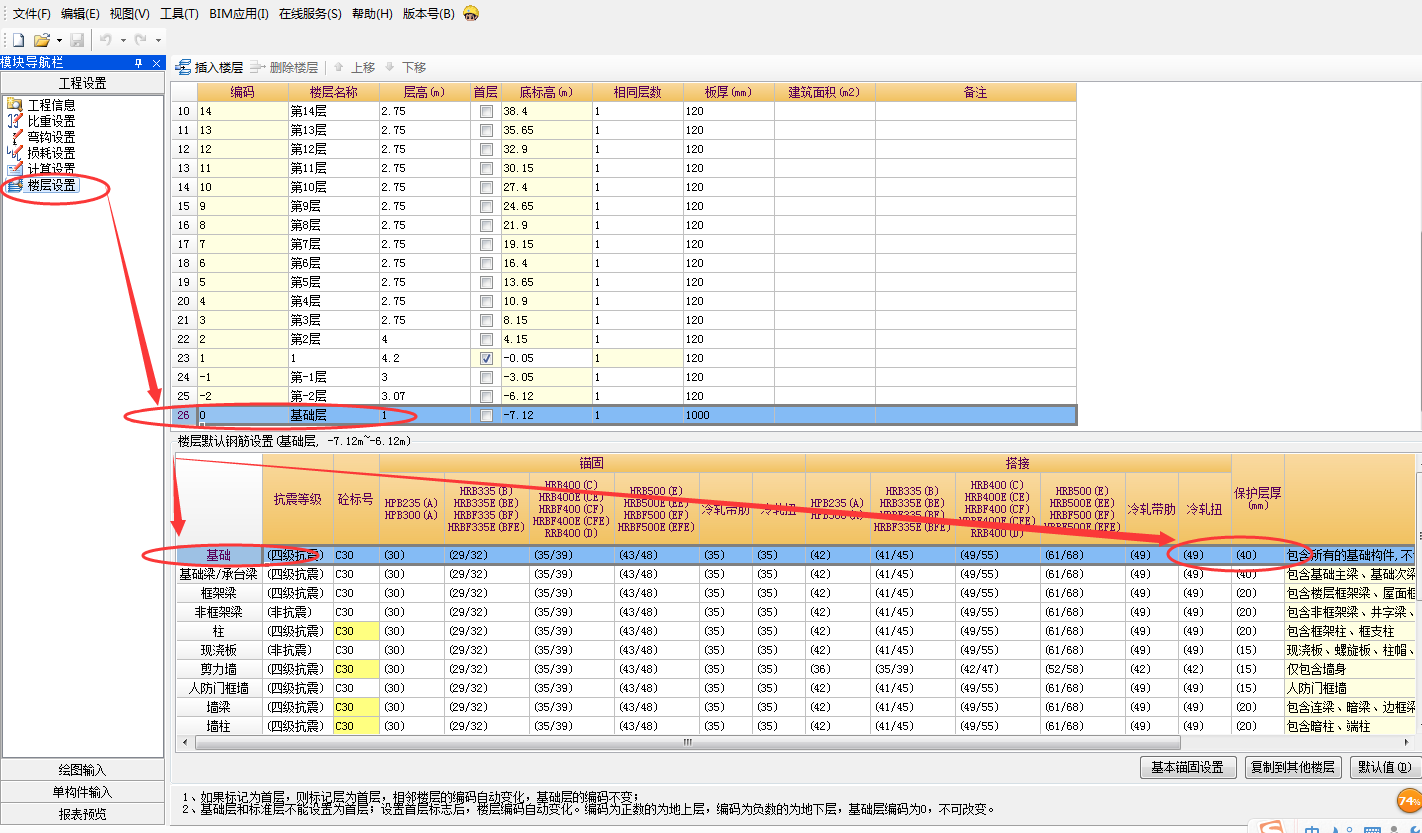Move the floor down with 下移
Screen dimensions: 1422x833
(x=405, y=67)
